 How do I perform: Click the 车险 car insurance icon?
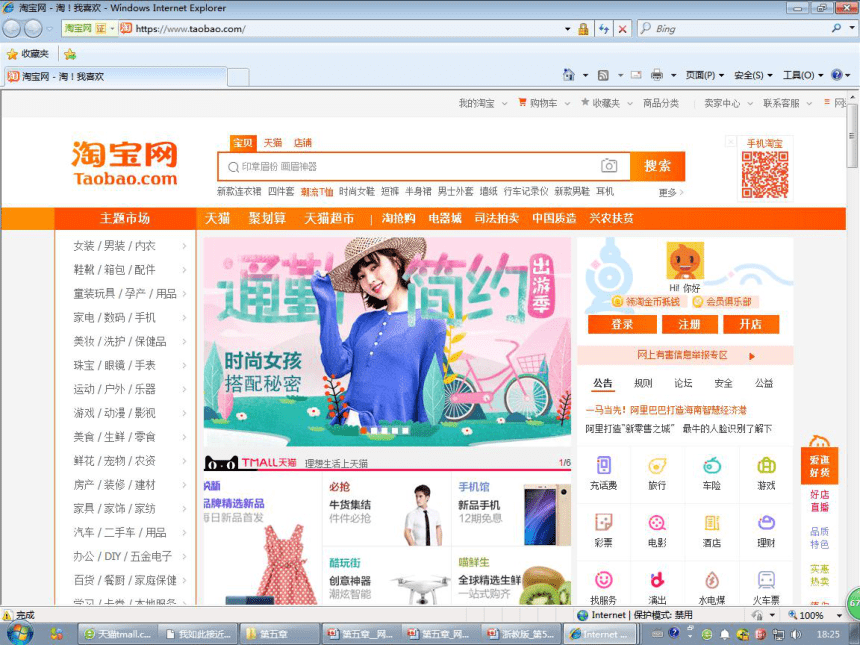tap(711, 466)
